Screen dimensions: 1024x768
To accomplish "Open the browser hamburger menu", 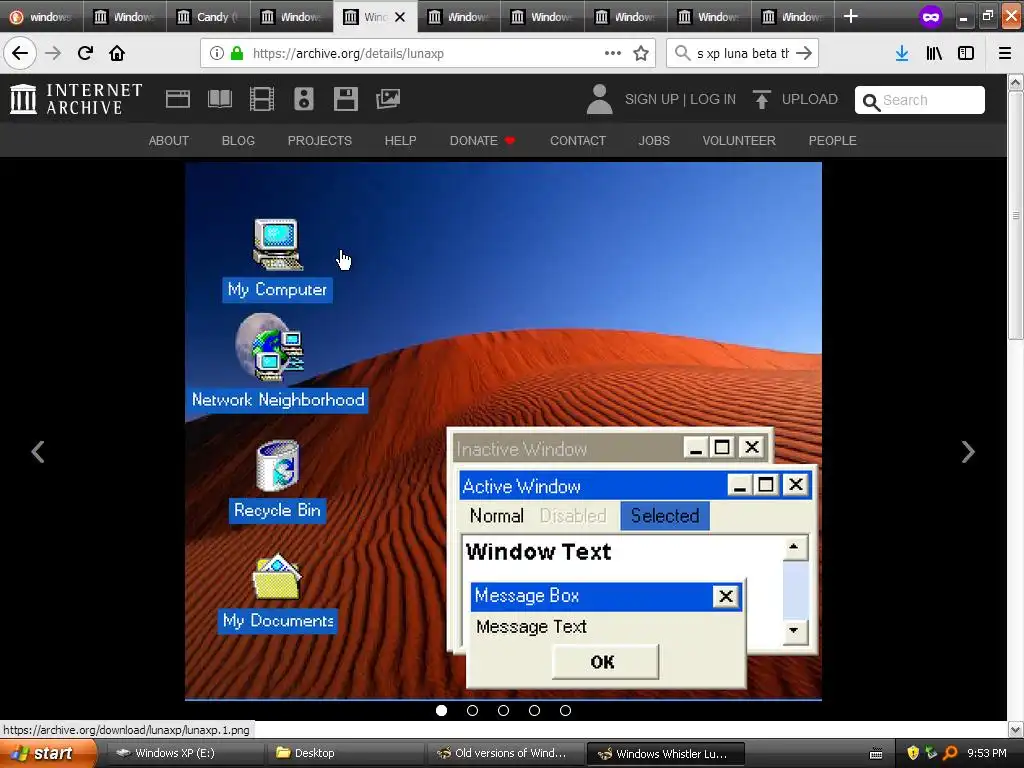I will 1005,53.
